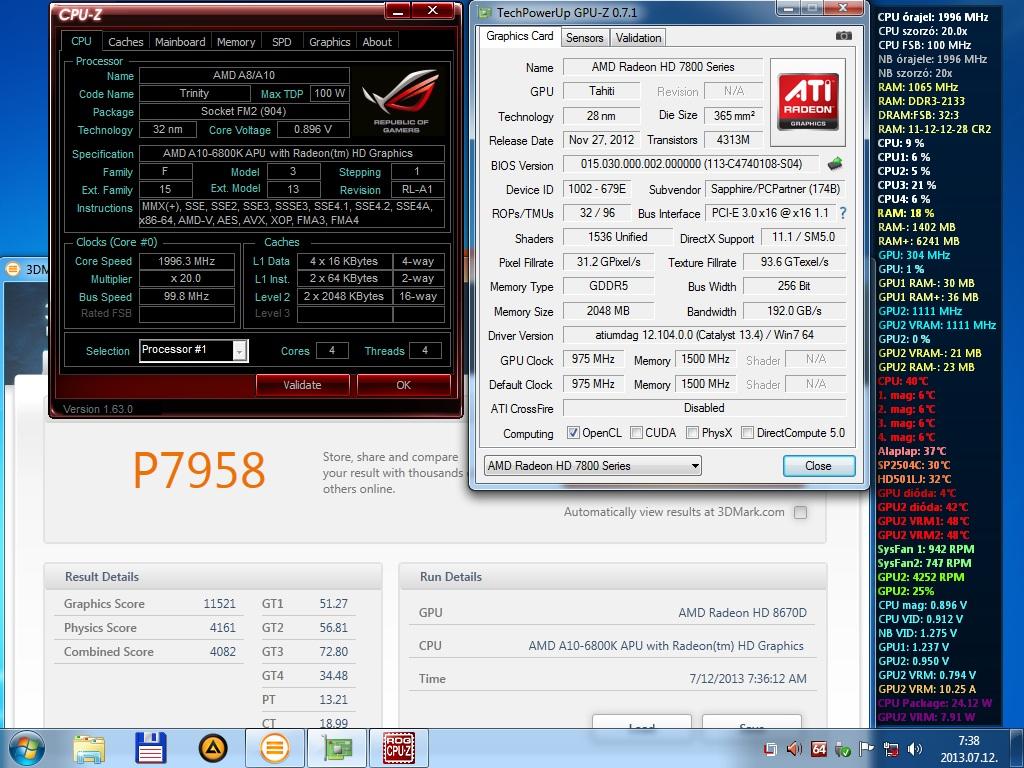Click the OK button in CPU-Z
This screenshot has width=1024, height=768.
pos(404,385)
